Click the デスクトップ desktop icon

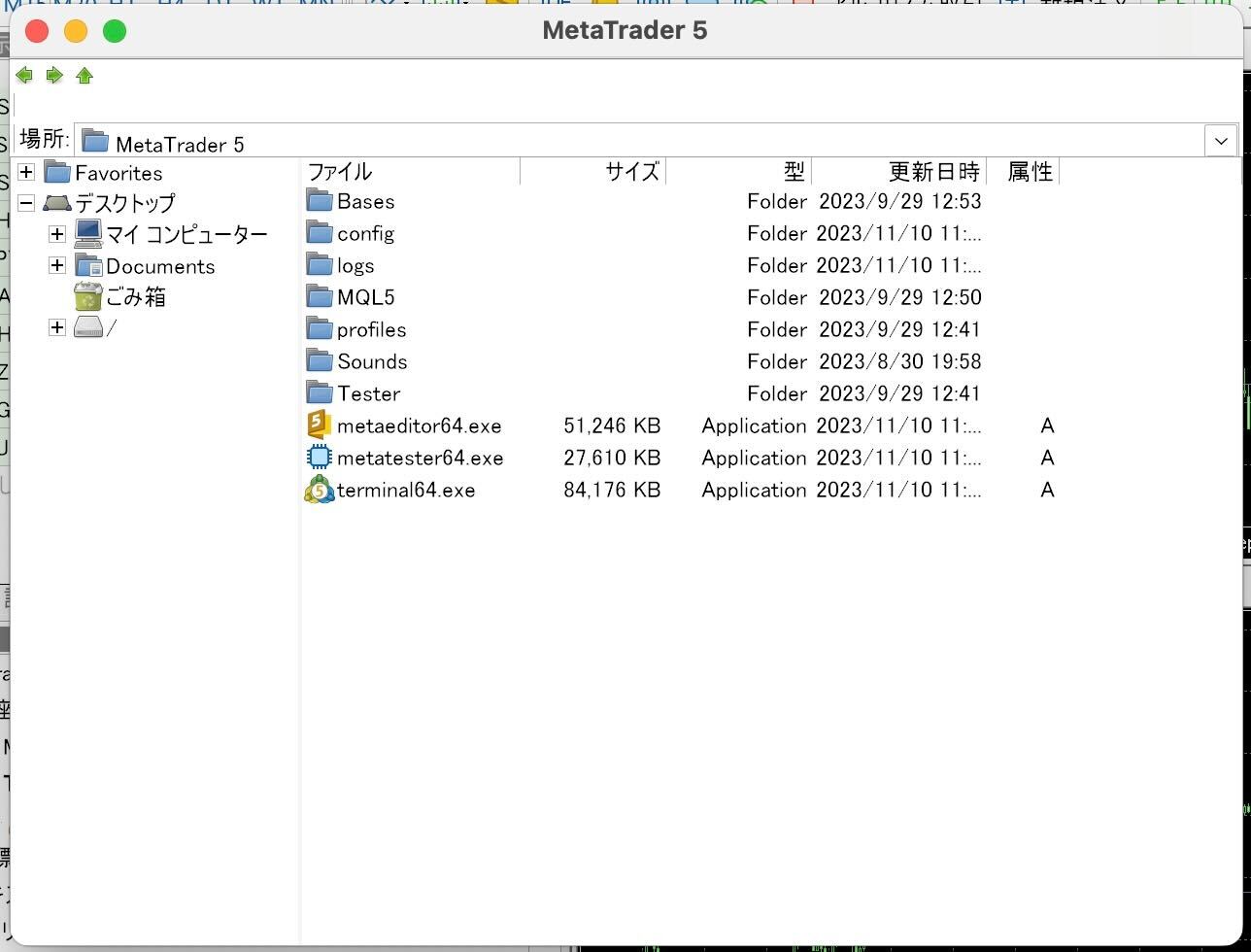(57, 203)
